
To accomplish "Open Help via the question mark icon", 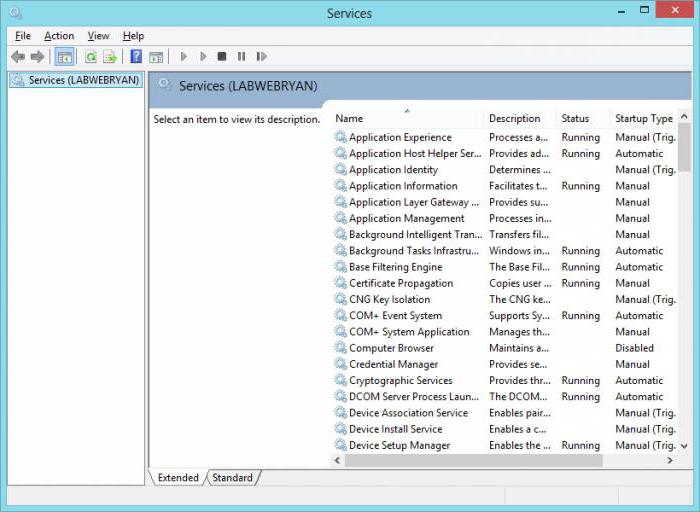I will click(x=136, y=56).
